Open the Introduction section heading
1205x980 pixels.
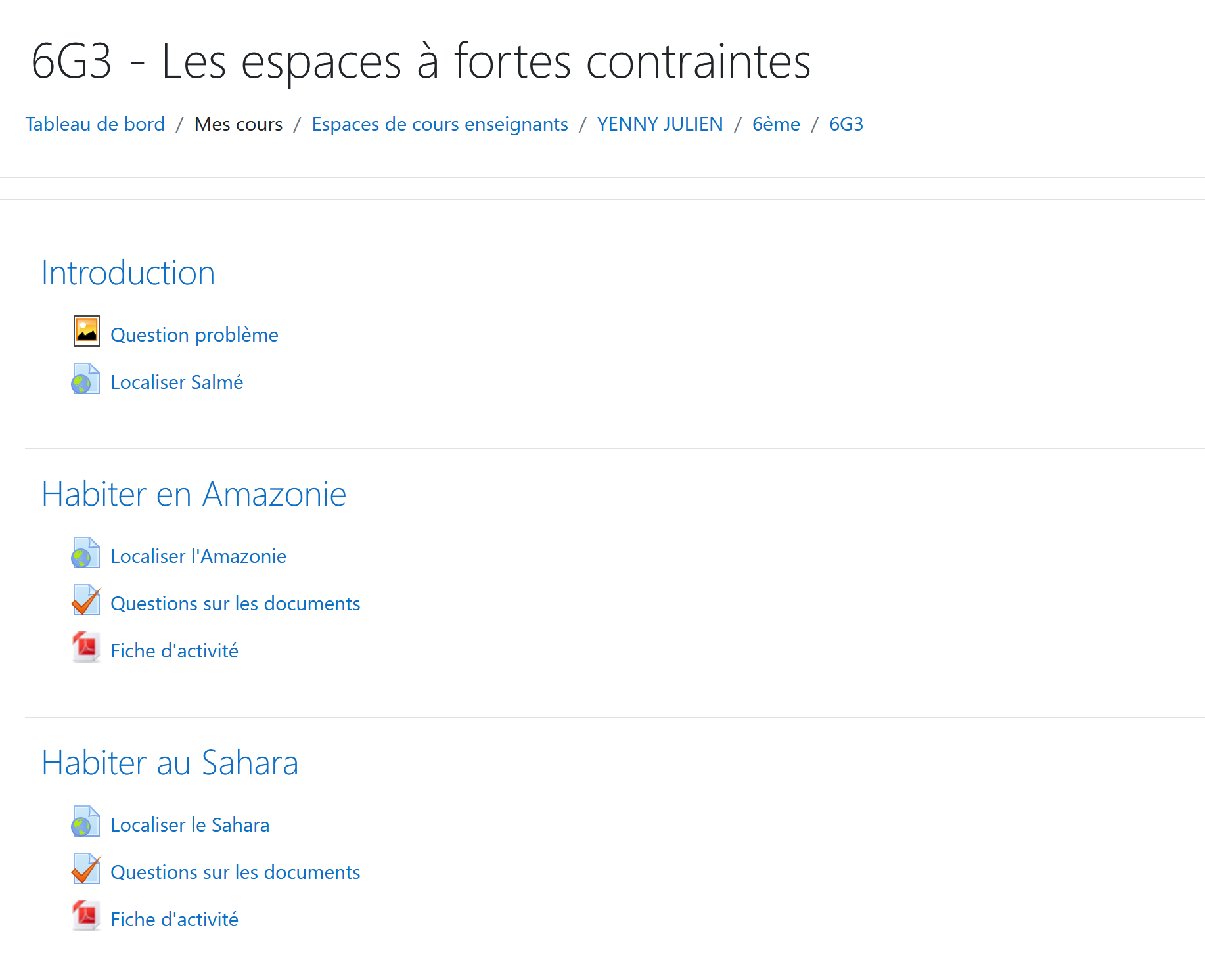coord(128,273)
